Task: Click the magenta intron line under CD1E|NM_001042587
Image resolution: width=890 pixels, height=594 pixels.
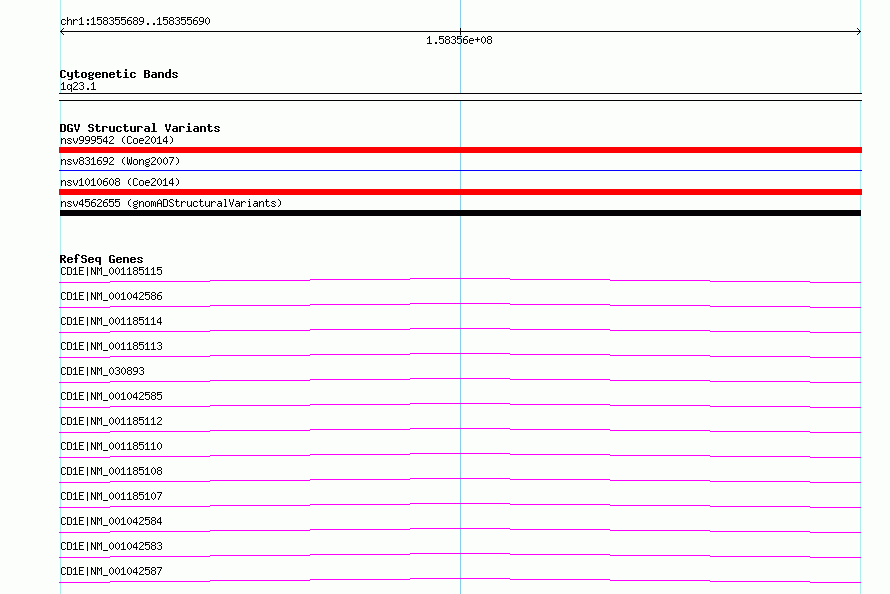Action: (460, 578)
